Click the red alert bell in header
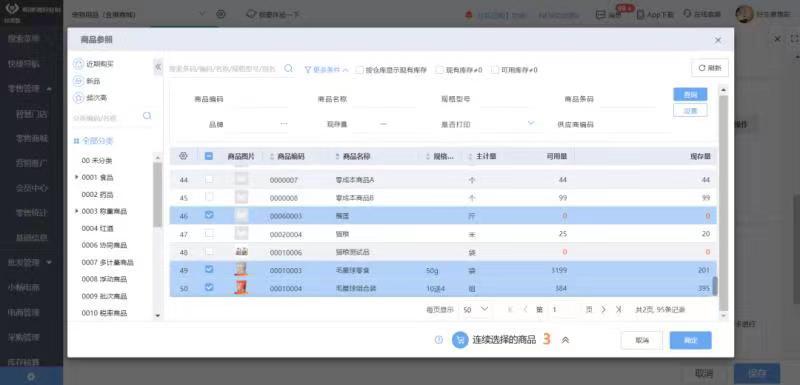Image resolution: width=800 pixels, height=385 pixels. pos(468,15)
